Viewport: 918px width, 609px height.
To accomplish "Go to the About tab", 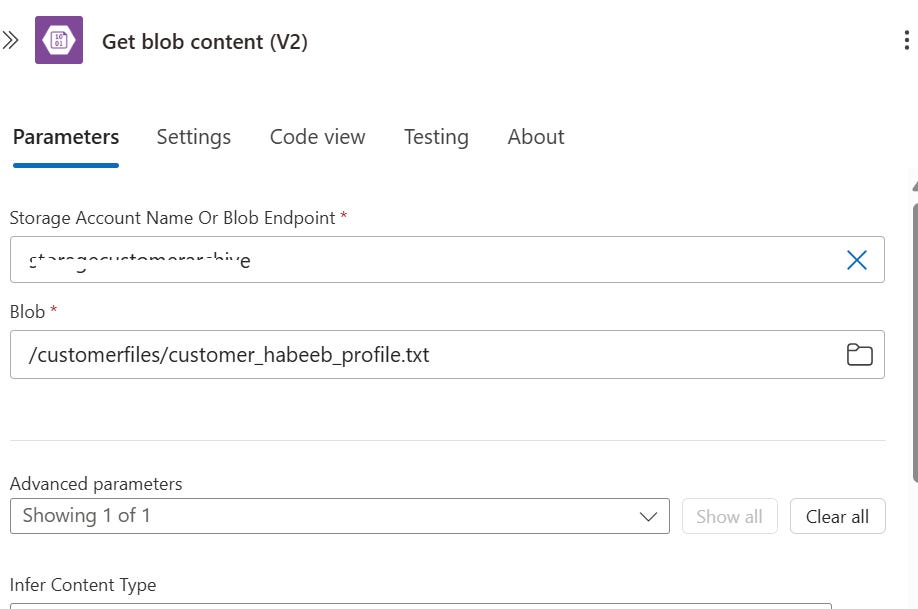I will 536,137.
